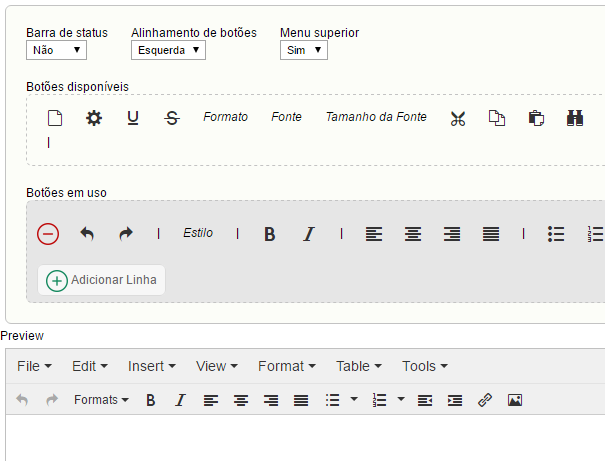Viewport: 605px width, 461px height.
Task: Click the gear icon in available buttons
Action: tap(94, 118)
